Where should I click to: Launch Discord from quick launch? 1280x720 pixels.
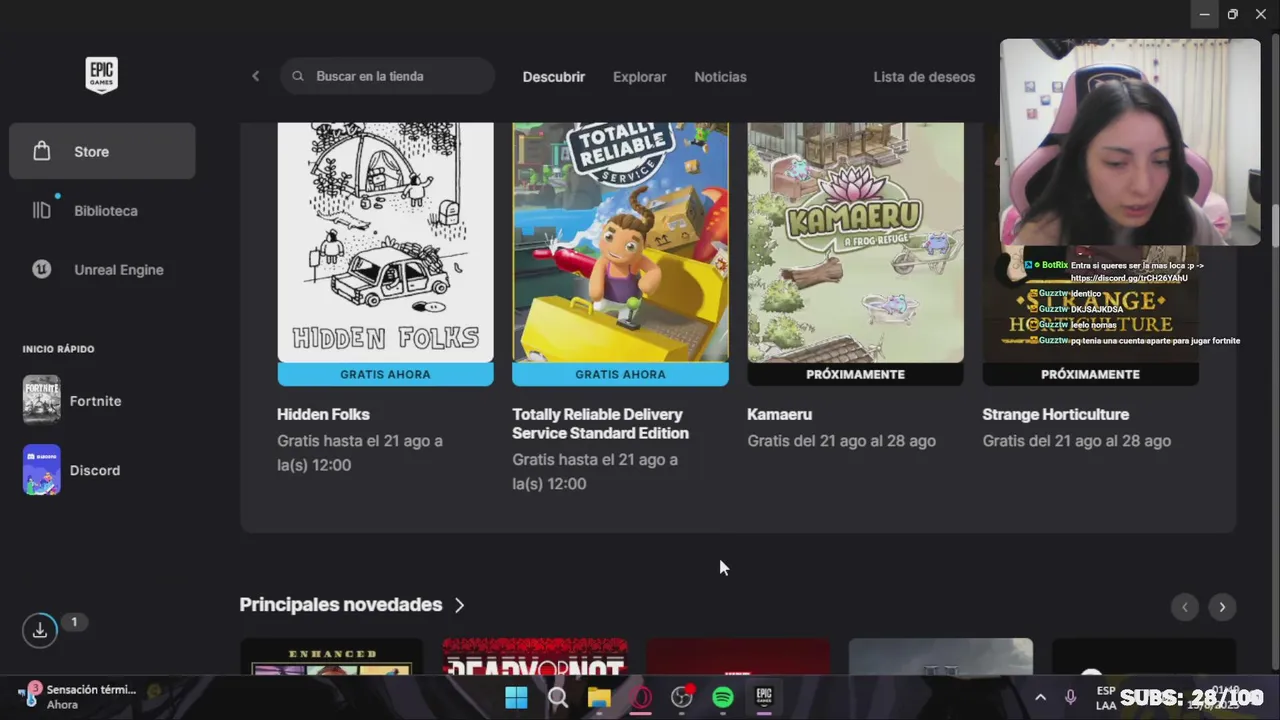(72, 470)
